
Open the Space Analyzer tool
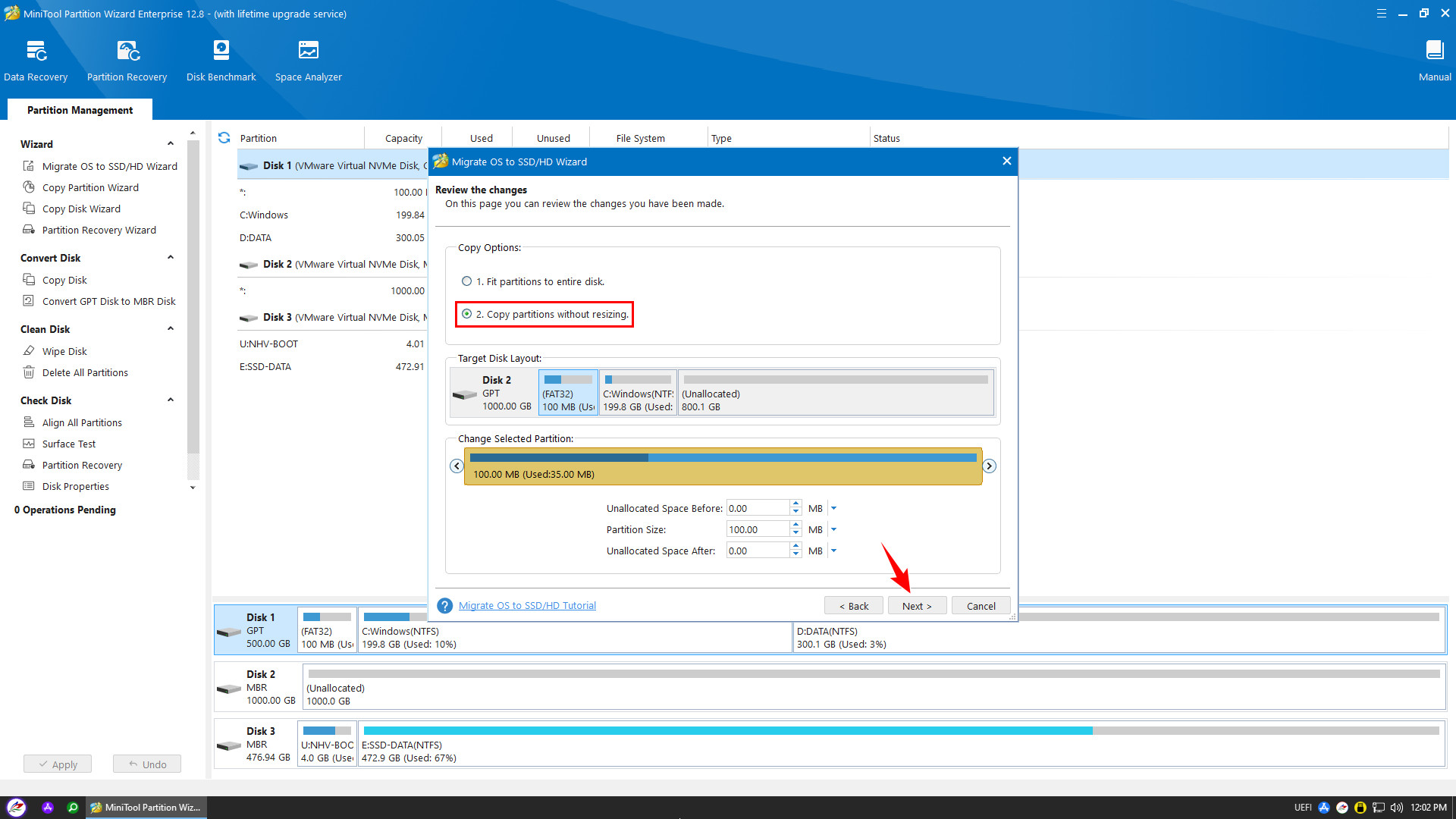coord(308,52)
